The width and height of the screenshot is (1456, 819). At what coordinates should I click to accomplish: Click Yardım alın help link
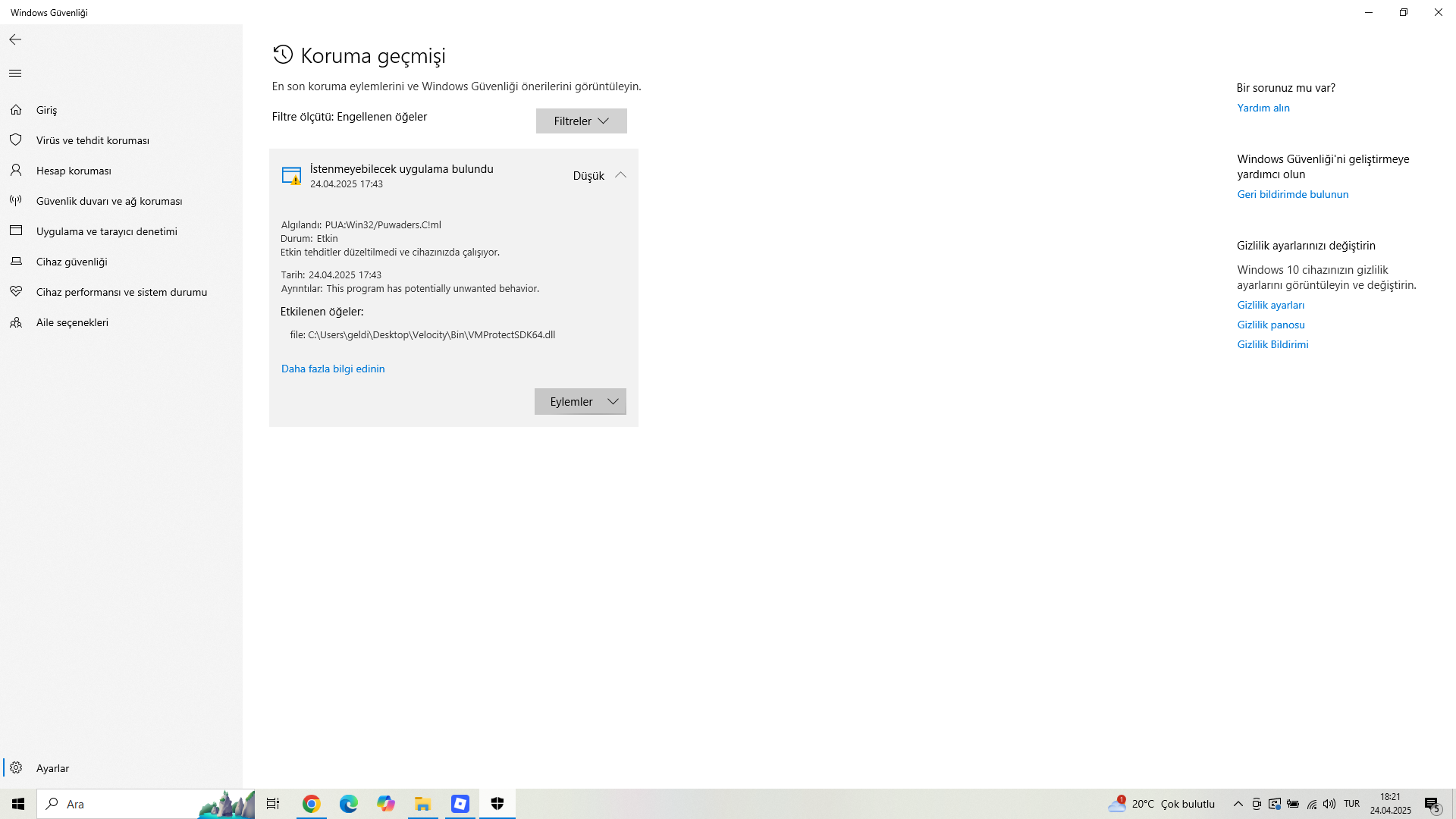pyautogui.click(x=1263, y=108)
